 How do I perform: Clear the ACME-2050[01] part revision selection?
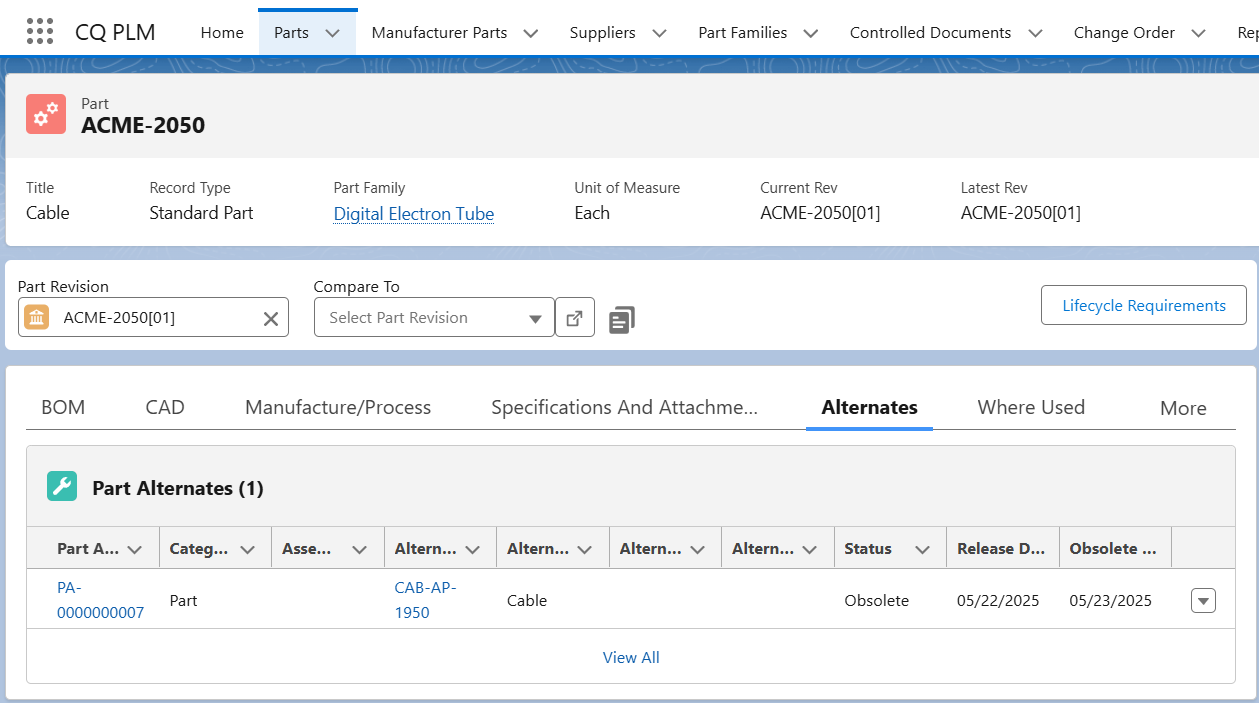point(270,318)
